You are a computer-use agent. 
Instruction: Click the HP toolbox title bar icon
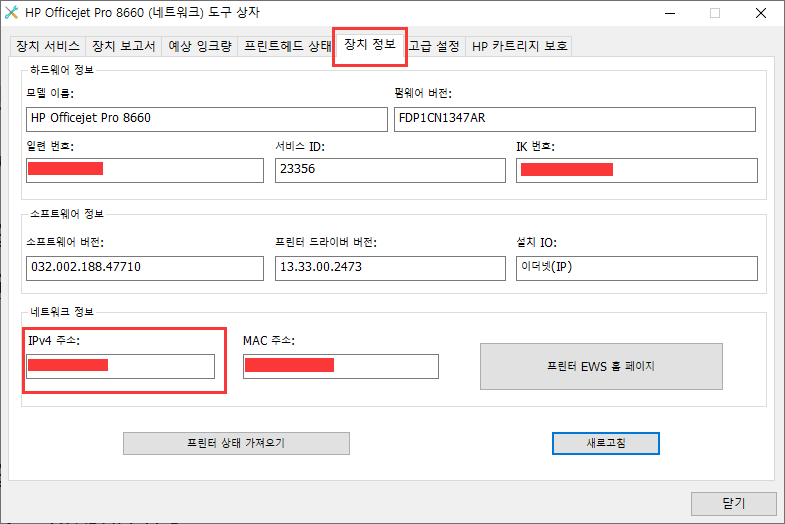(x=12, y=13)
